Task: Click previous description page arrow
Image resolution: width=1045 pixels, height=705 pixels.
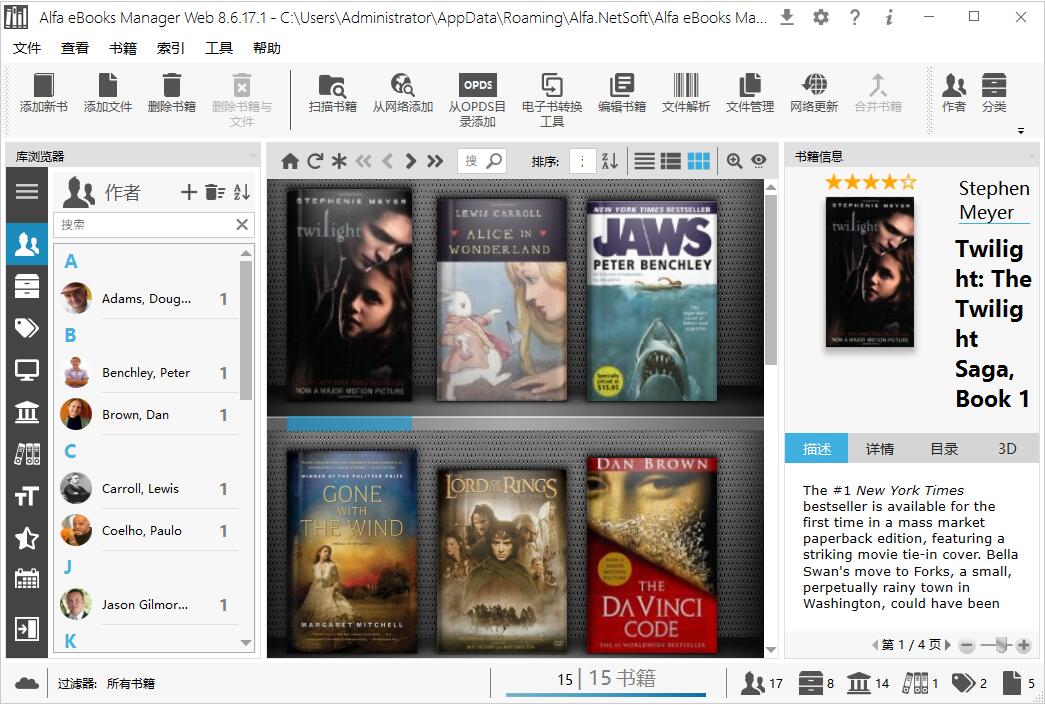Action: pos(875,645)
